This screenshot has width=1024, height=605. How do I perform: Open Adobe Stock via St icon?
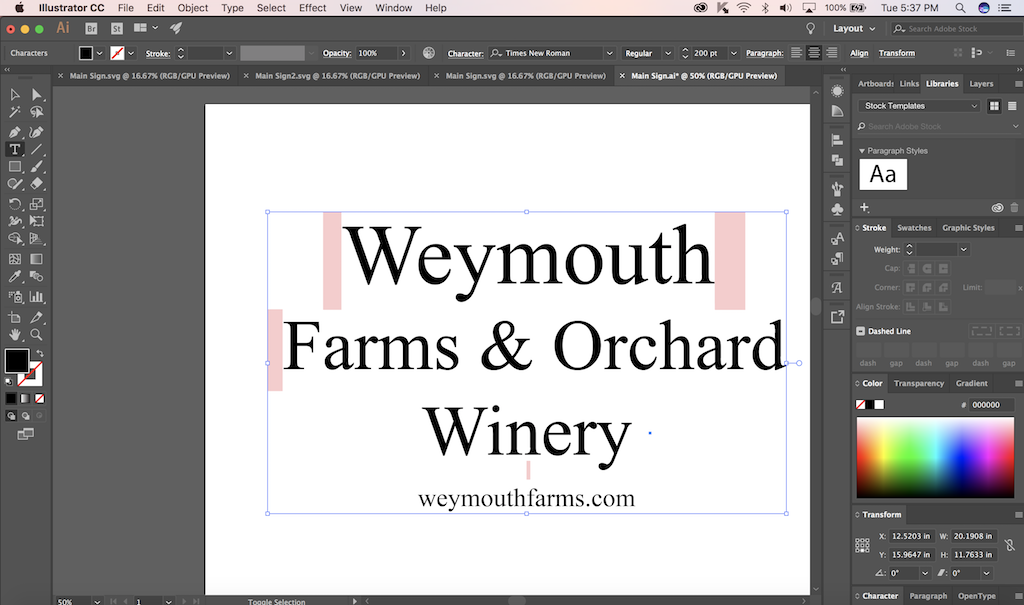coord(117,29)
